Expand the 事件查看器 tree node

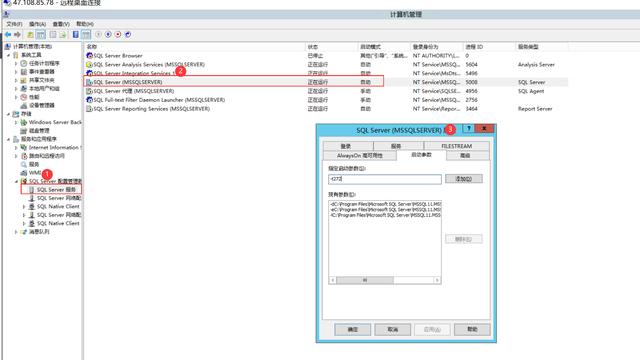(x=16, y=72)
